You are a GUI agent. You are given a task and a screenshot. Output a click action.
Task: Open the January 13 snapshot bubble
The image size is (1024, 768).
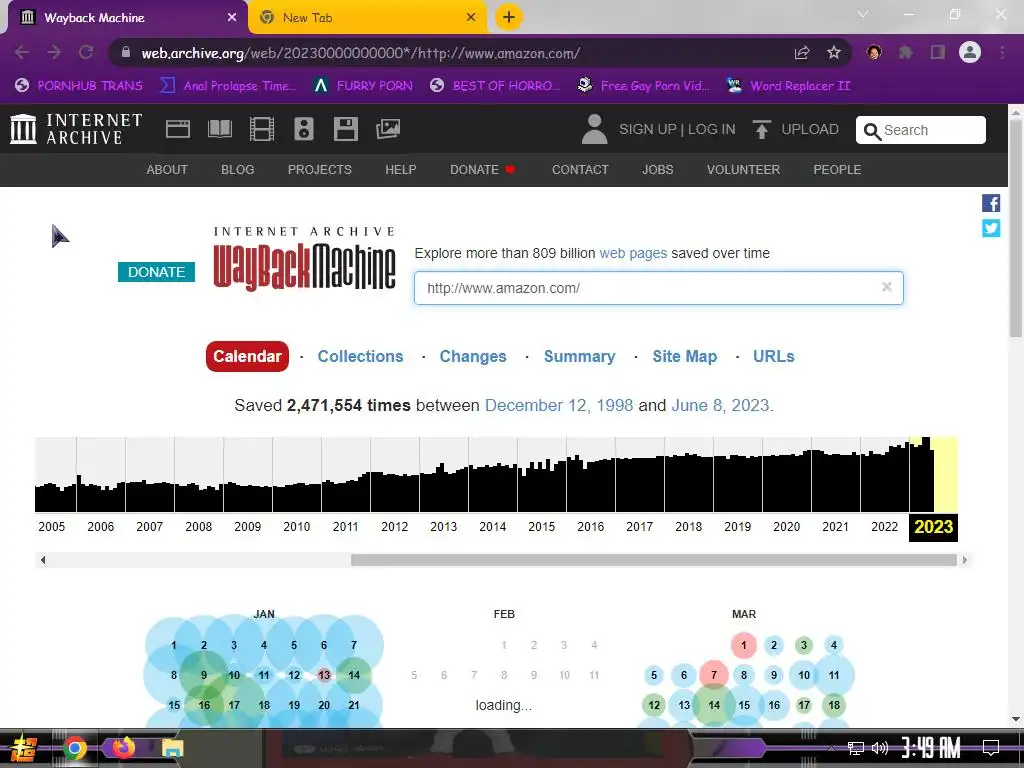point(324,675)
